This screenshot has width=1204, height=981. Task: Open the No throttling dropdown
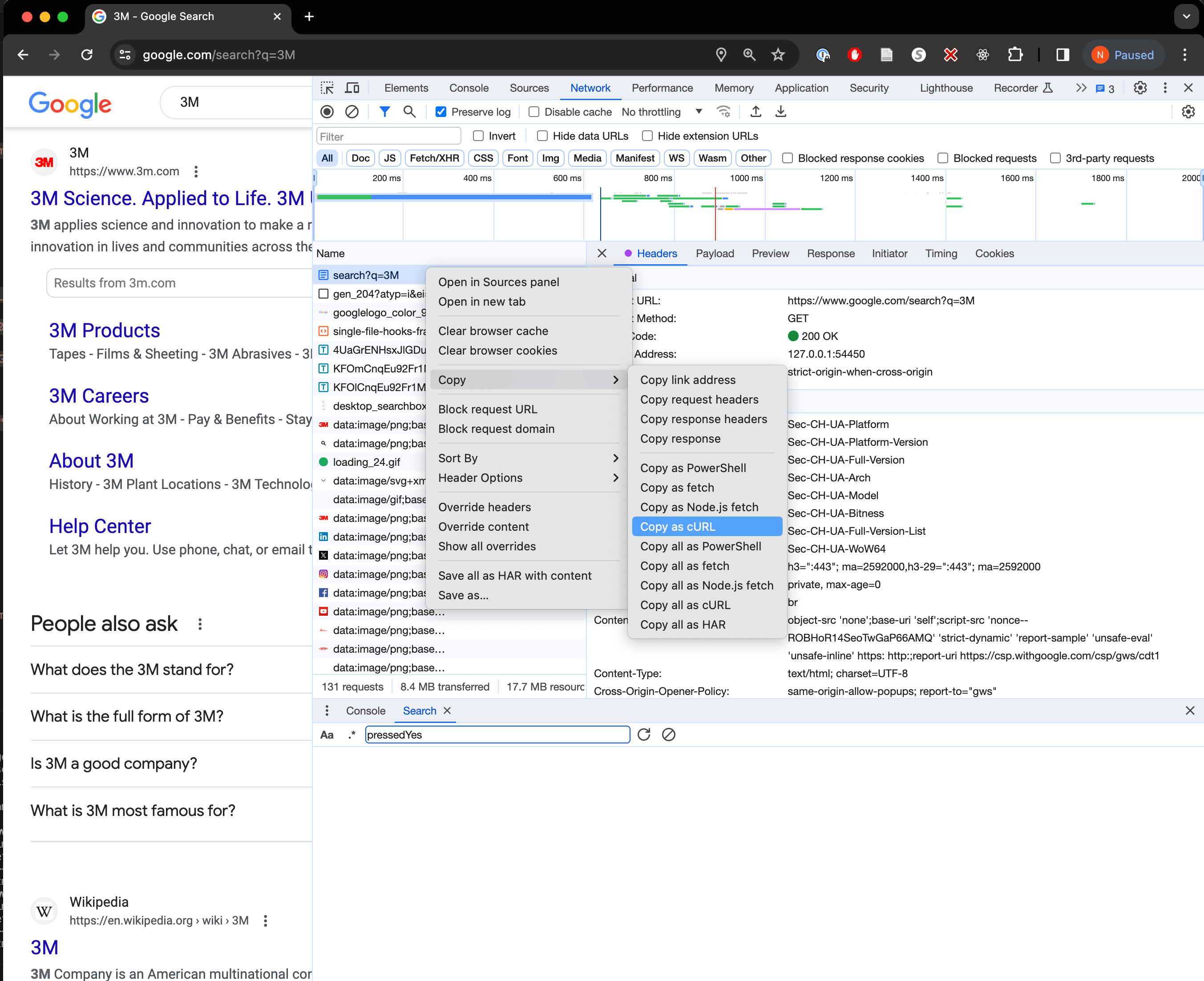tap(662, 112)
